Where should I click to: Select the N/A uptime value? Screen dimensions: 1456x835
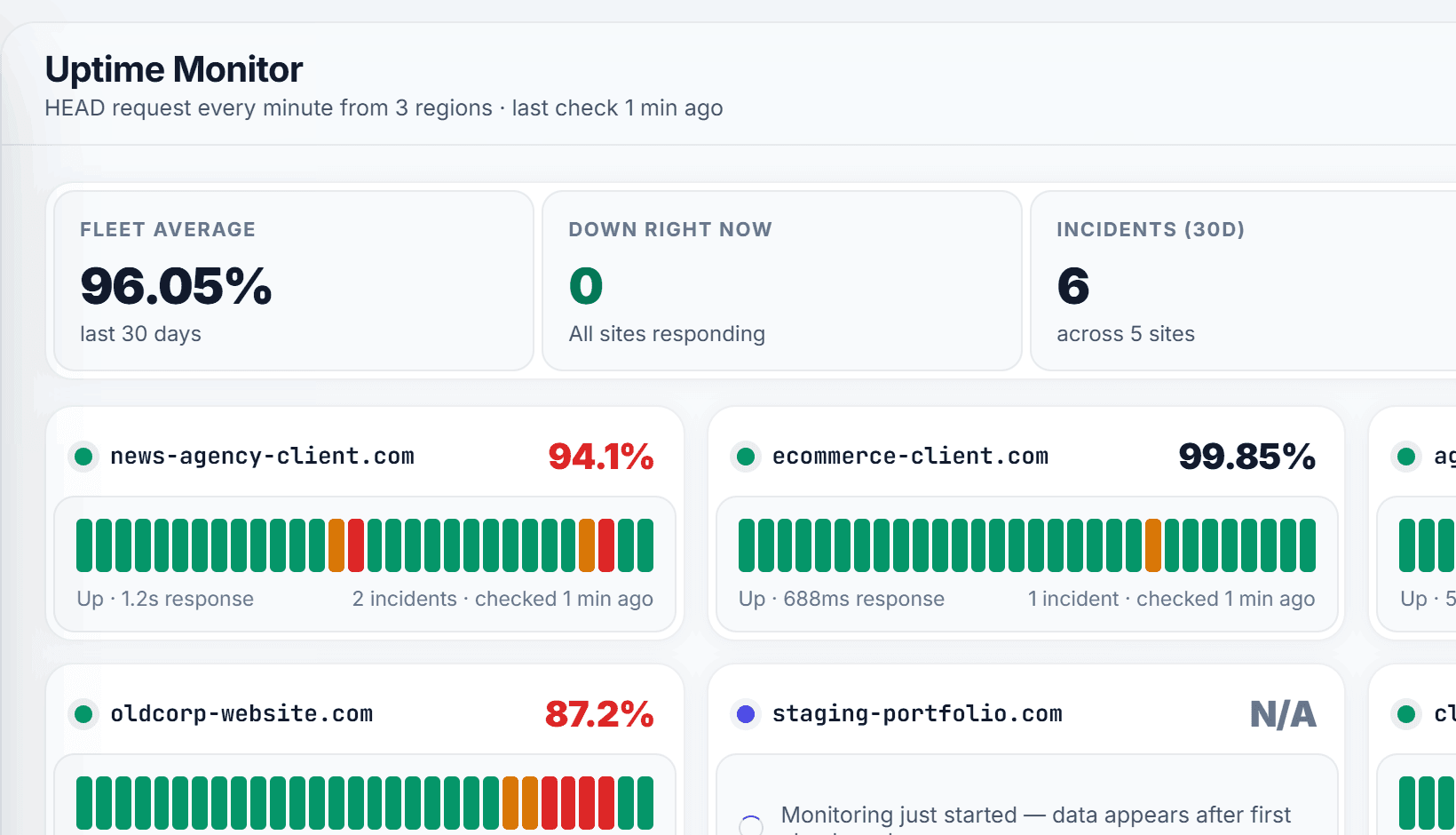(1283, 714)
